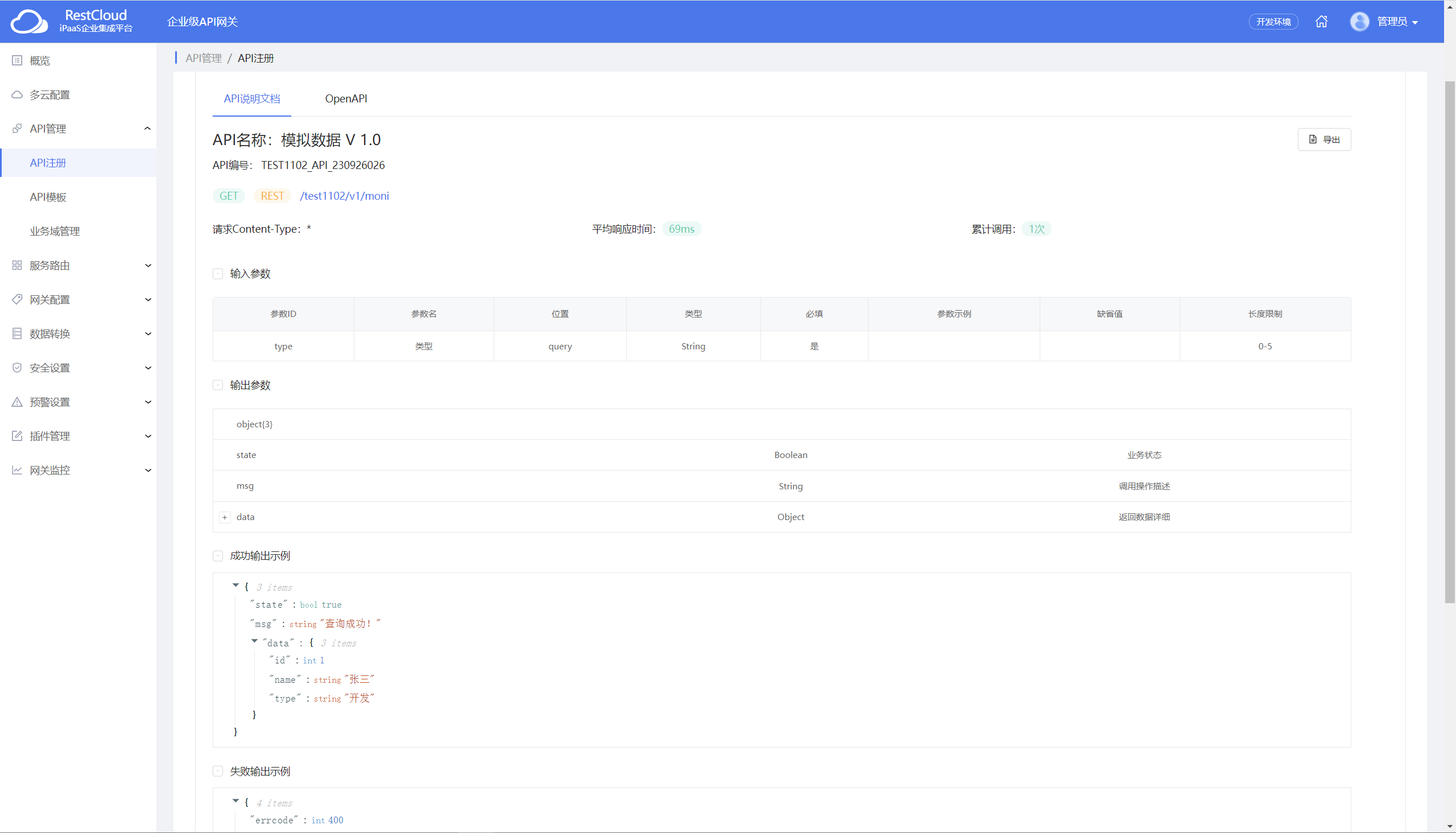The height and width of the screenshot is (833, 1456).
Task: Click the 长度限制 column header
Action: pos(1265,314)
